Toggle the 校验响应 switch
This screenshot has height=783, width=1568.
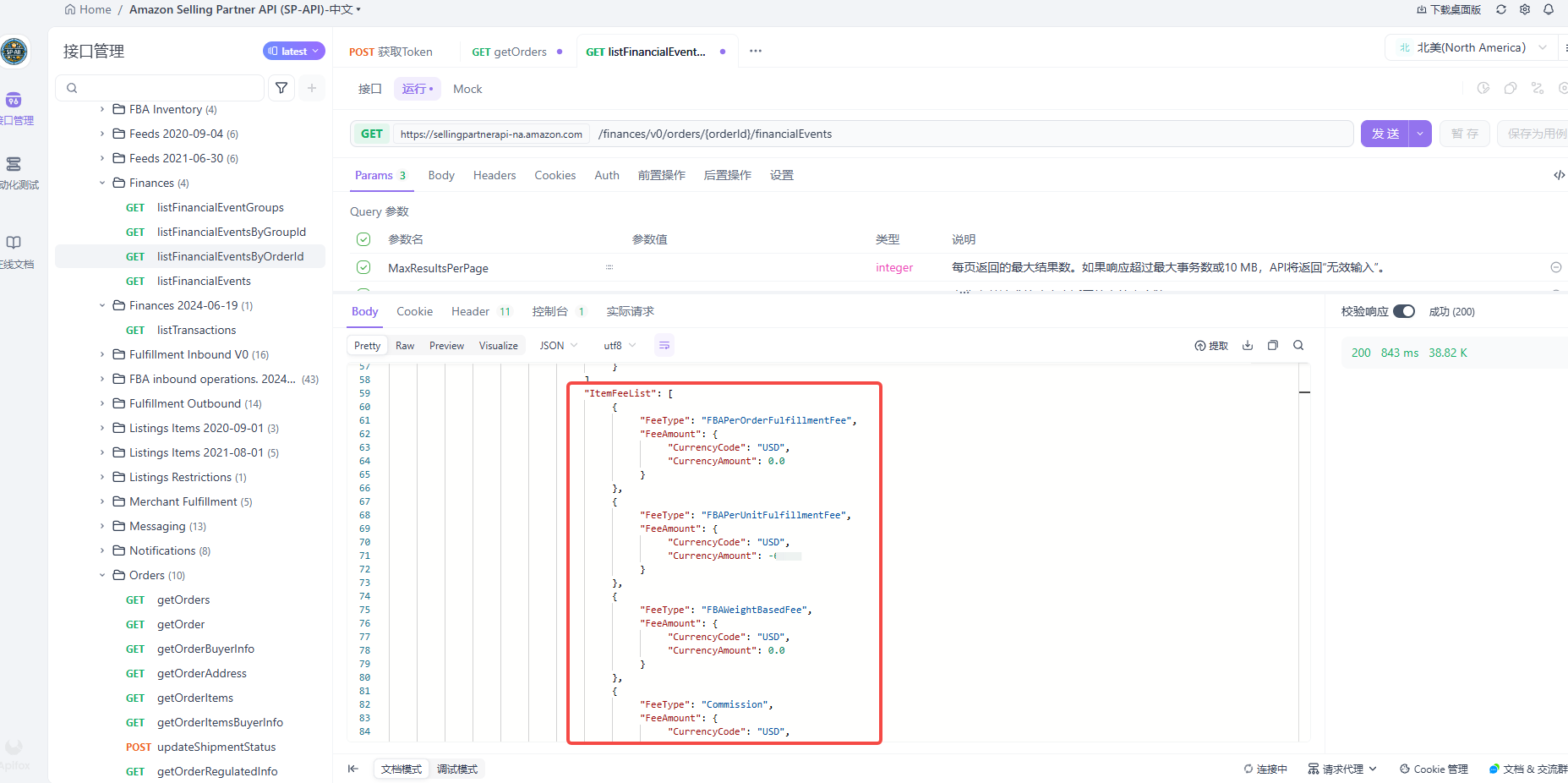[x=1404, y=311]
